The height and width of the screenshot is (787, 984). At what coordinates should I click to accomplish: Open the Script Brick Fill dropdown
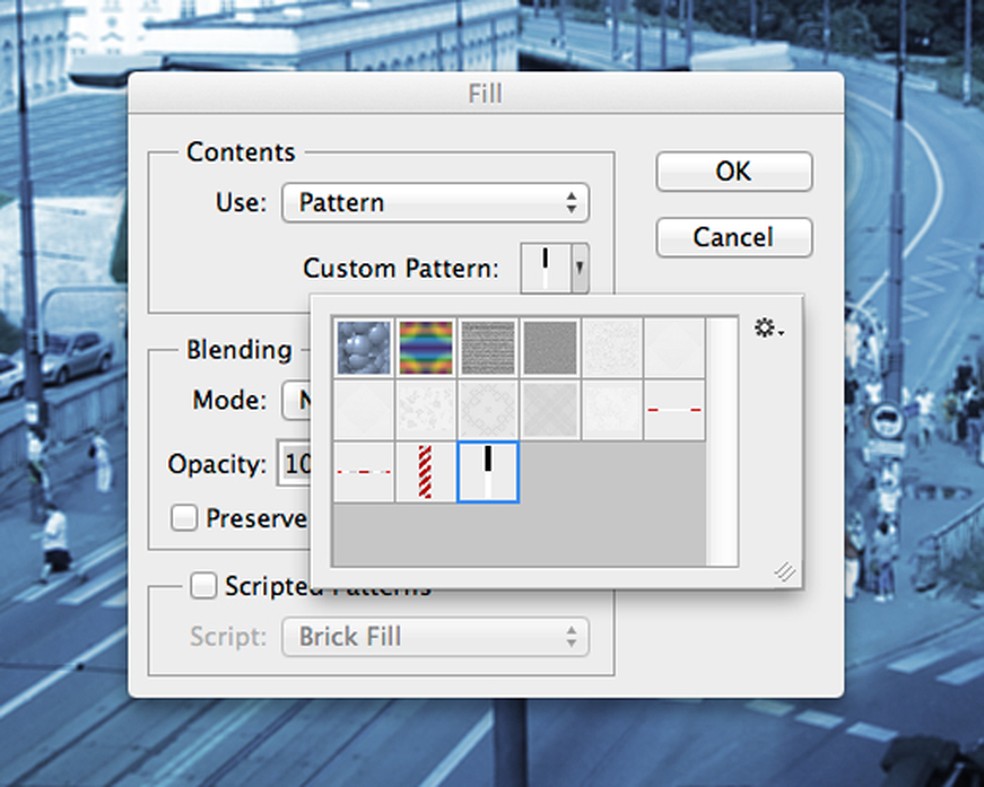tap(435, 636)
